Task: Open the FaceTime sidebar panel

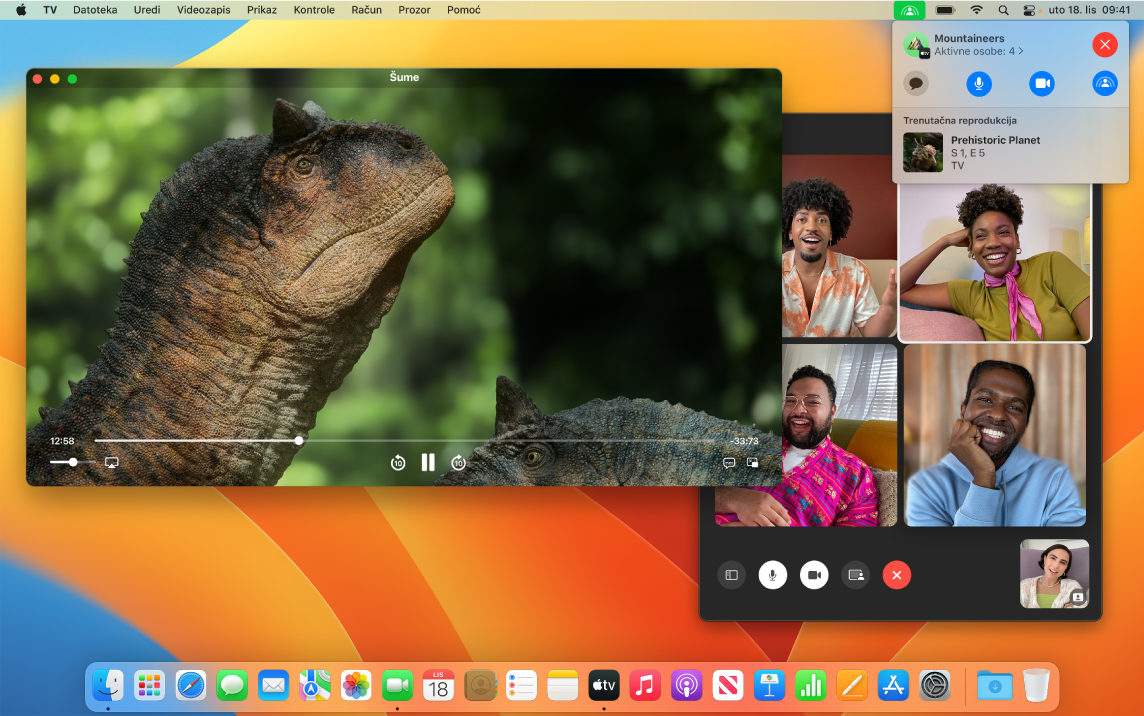Action: (x=731, y=574)
